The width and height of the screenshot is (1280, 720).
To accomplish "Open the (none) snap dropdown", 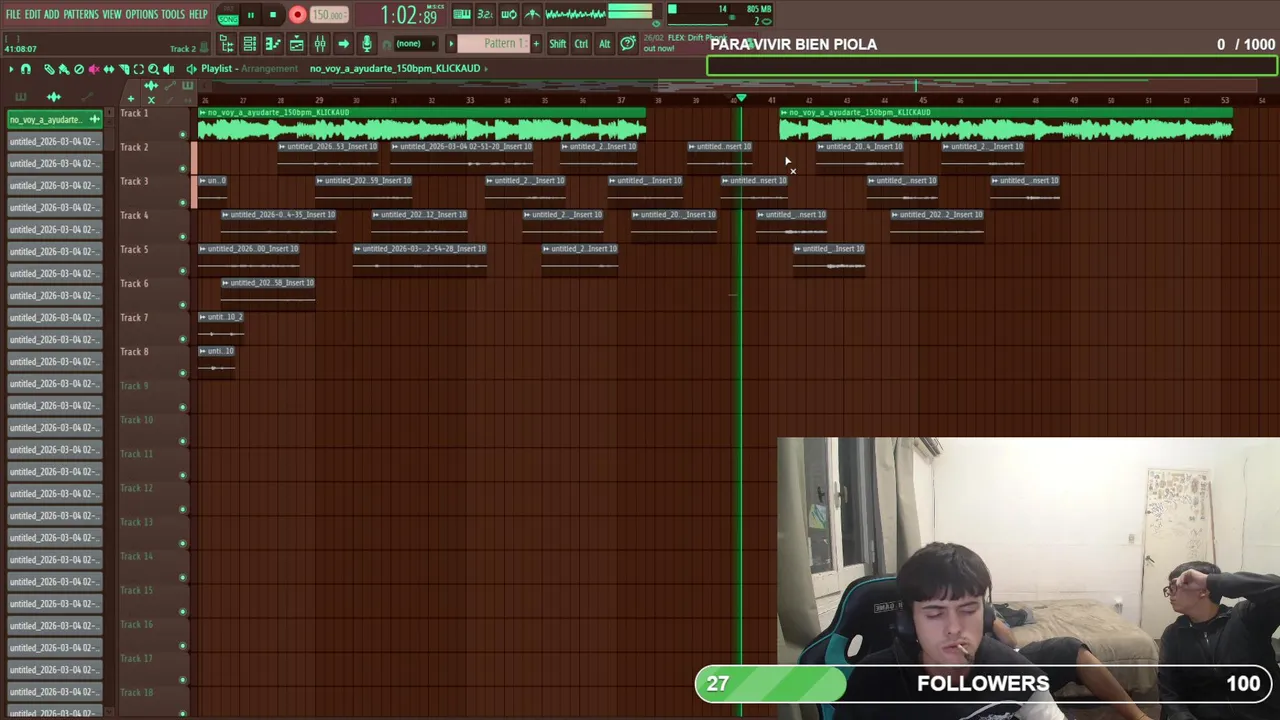I will 416,44.
